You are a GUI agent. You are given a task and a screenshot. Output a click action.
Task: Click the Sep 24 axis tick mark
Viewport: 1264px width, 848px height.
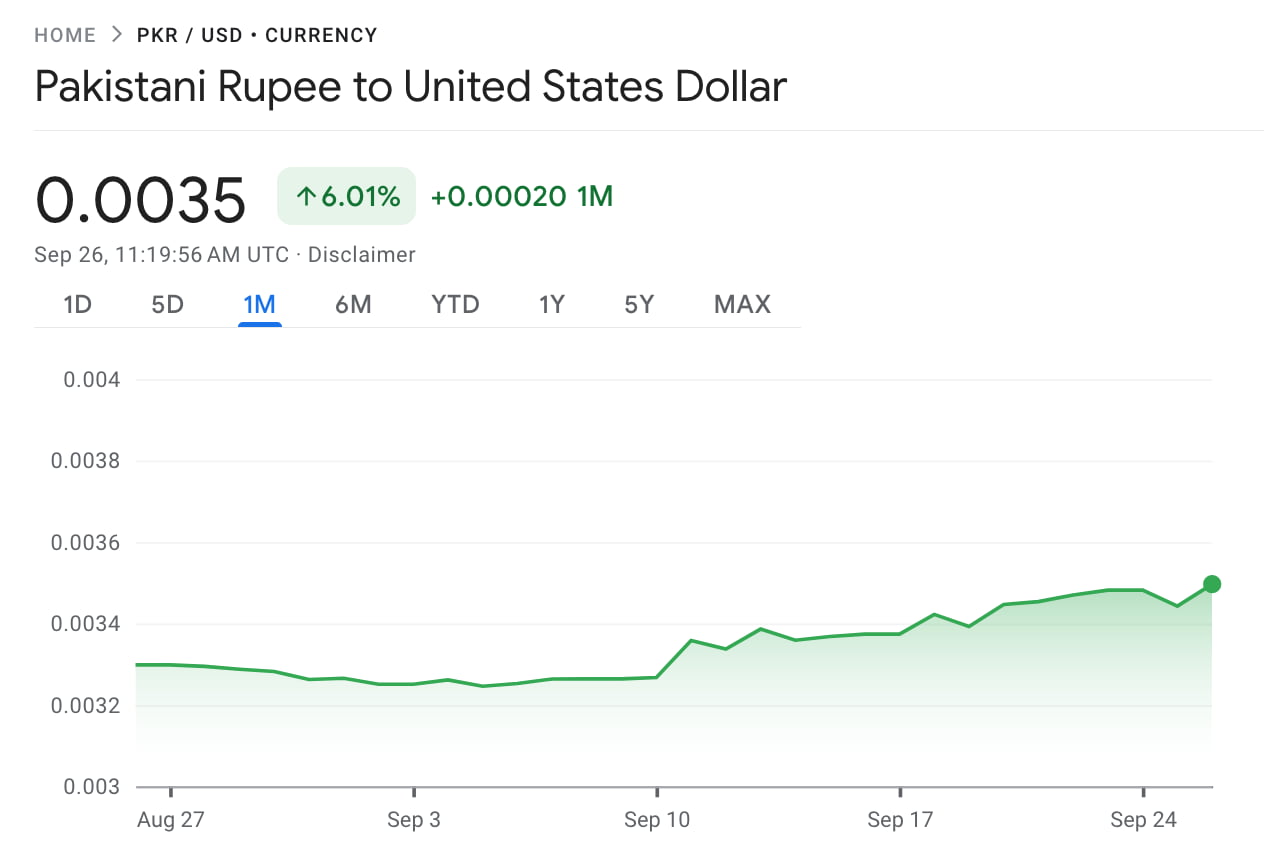[1143, 791]
